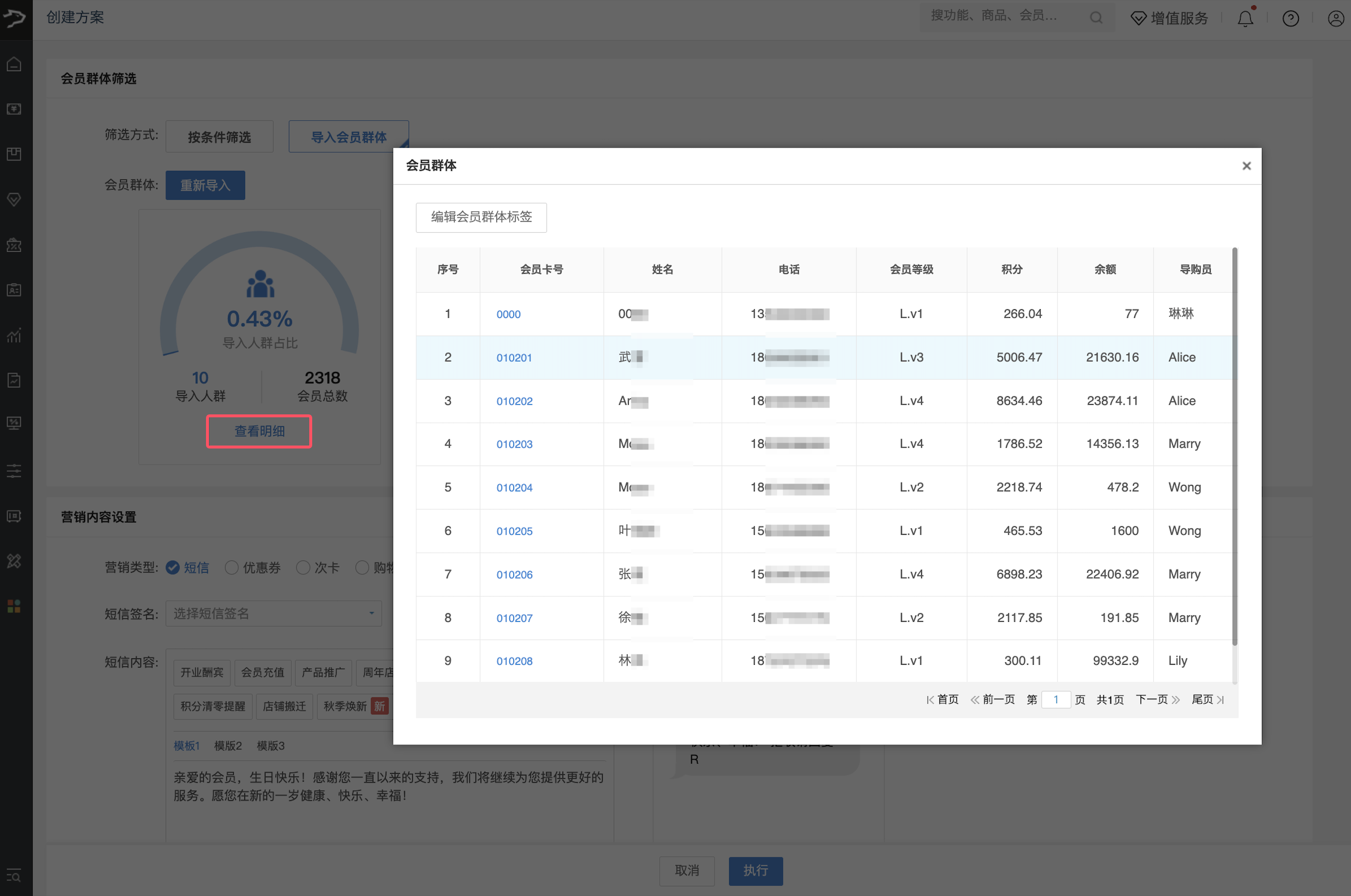Select the 优惠券 marketing type radio

231,567
